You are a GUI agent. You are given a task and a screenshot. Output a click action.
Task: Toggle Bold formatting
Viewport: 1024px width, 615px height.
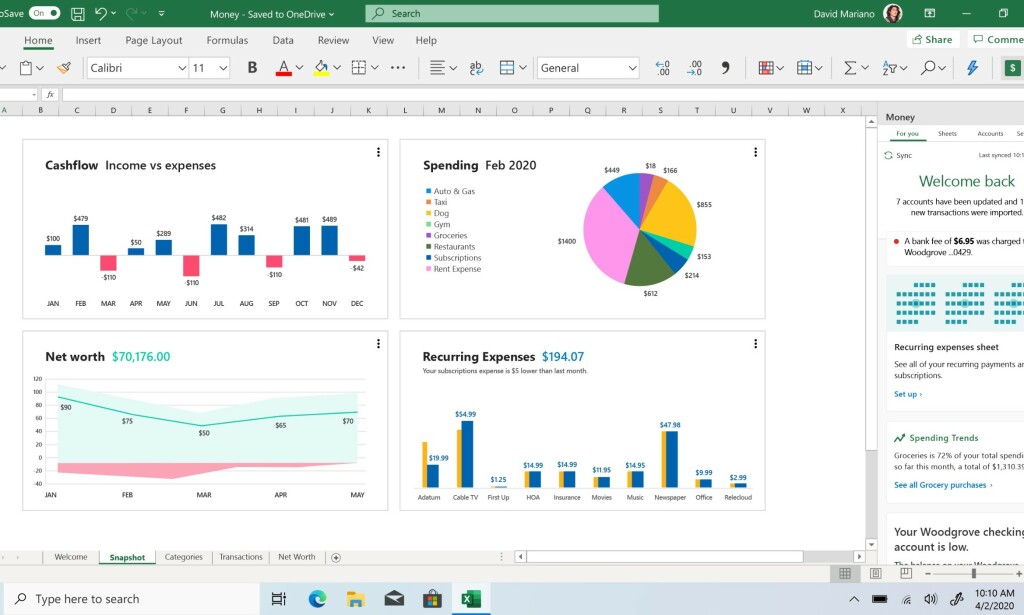click(x=252, y=68)
